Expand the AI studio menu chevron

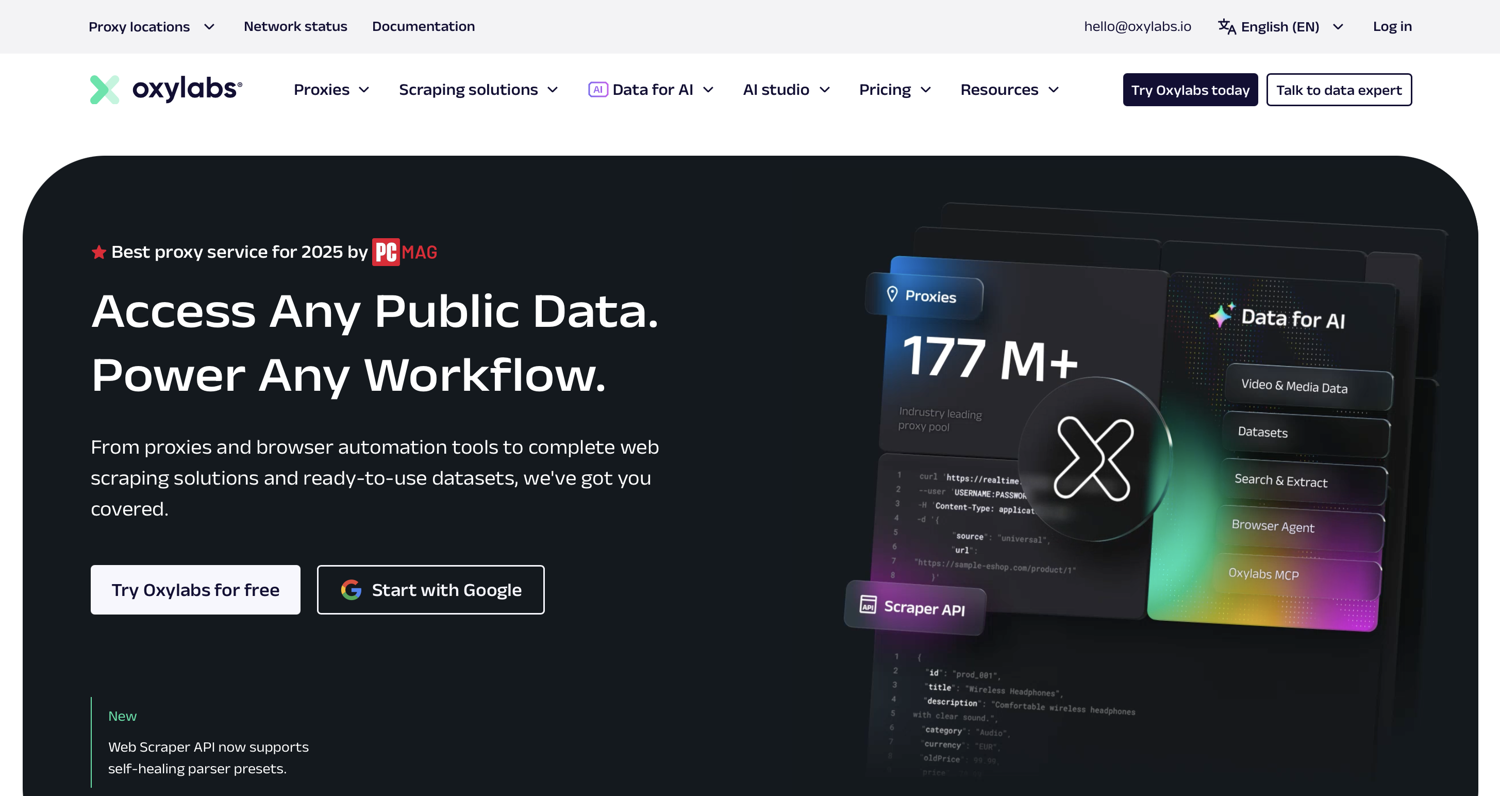[x=825, y=90]
